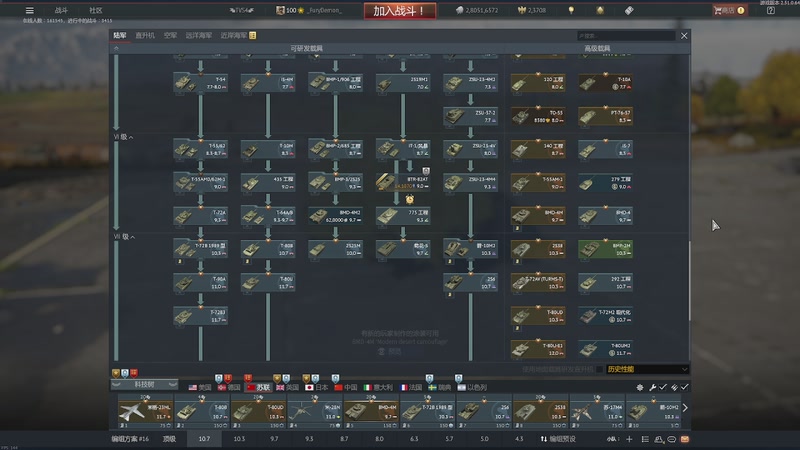
Task: Select the green BMP-2M premium card
Action: (606, 249)
